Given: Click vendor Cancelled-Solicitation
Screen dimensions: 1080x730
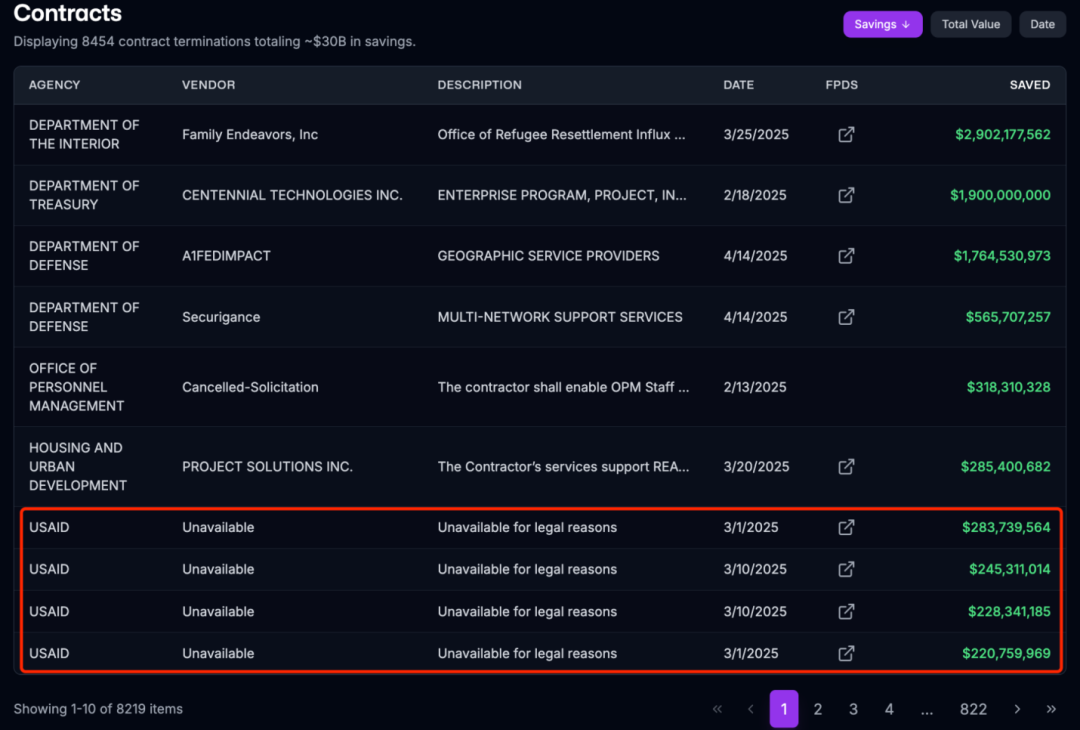Looking at the screenshot, I should pyautogui.click(x=250, y=387).
